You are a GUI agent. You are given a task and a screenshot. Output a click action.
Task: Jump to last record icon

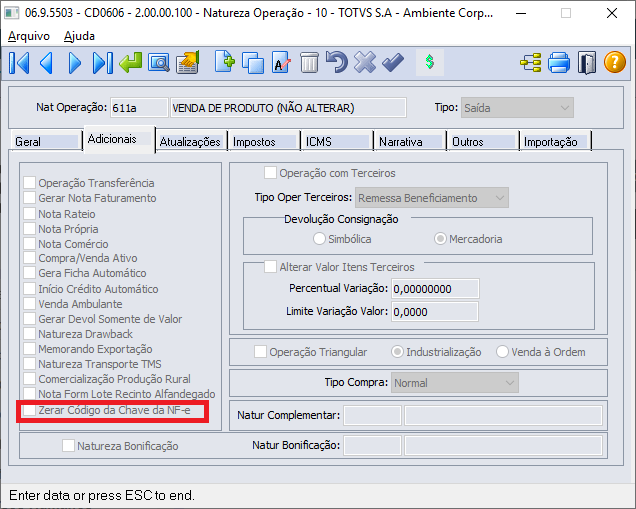[103, 63]
